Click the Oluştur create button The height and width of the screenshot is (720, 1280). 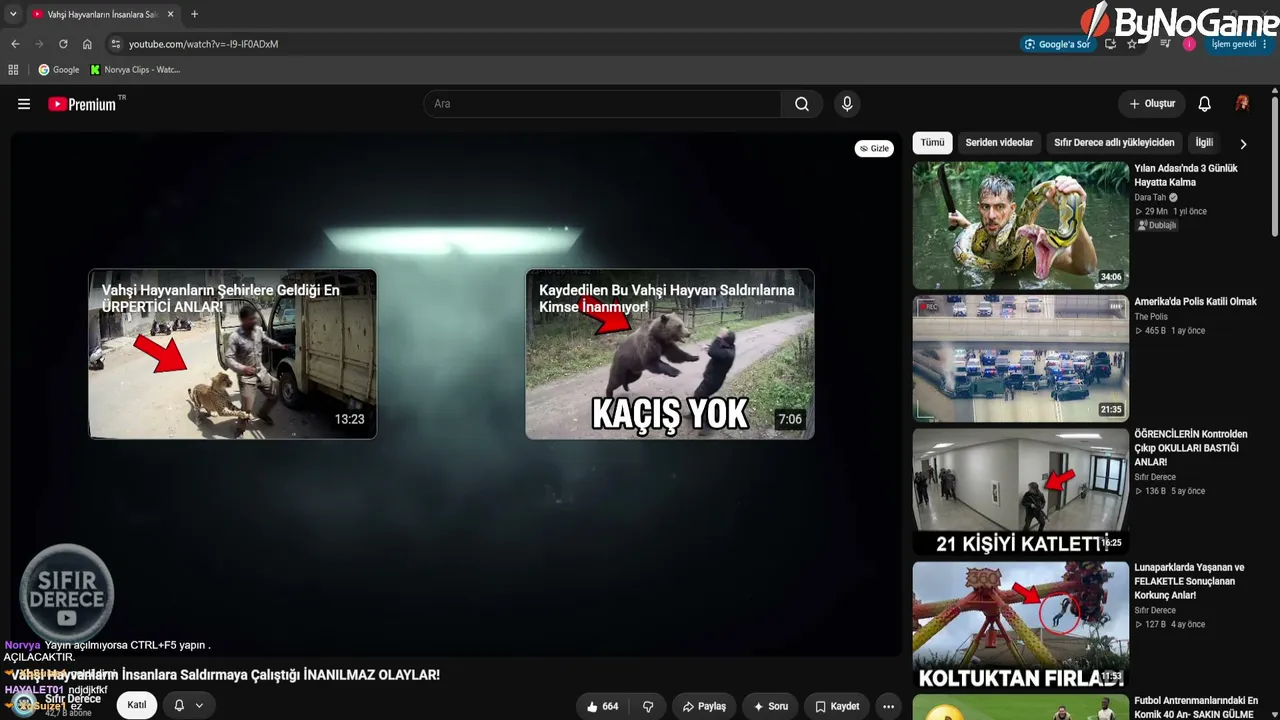1152,104
